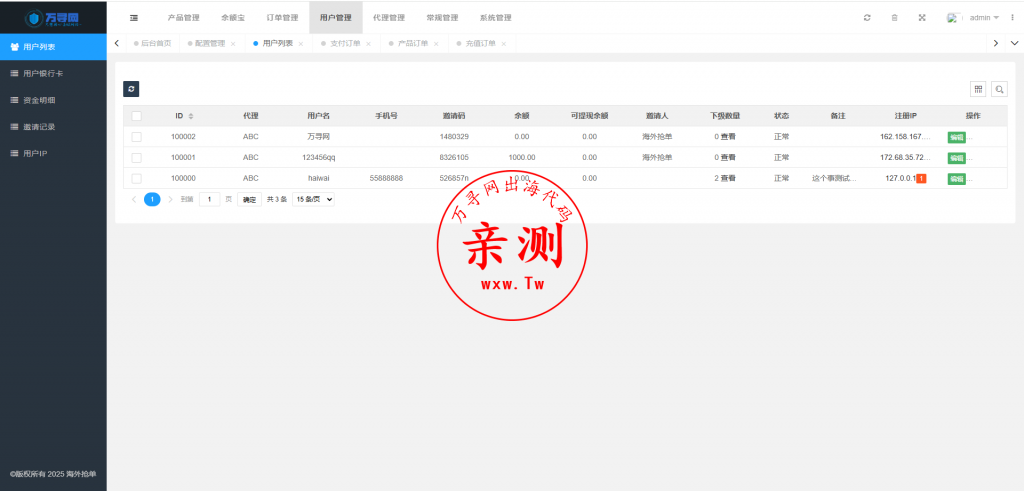
Task: Click 查看 subordinates link for user 100000
Action: tap(728, 178)
